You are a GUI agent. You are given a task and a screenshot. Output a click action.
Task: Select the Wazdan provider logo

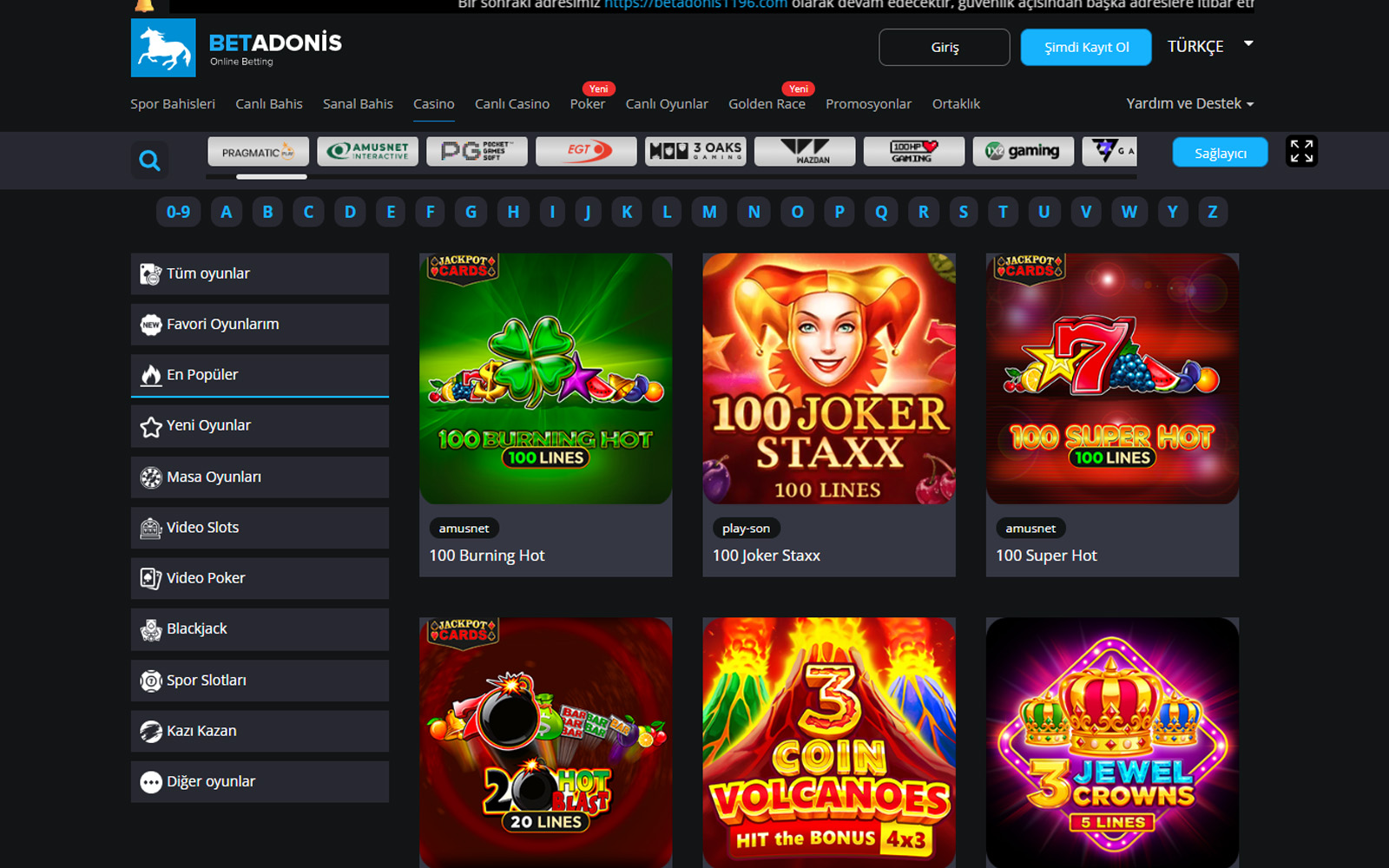[805, 152]
